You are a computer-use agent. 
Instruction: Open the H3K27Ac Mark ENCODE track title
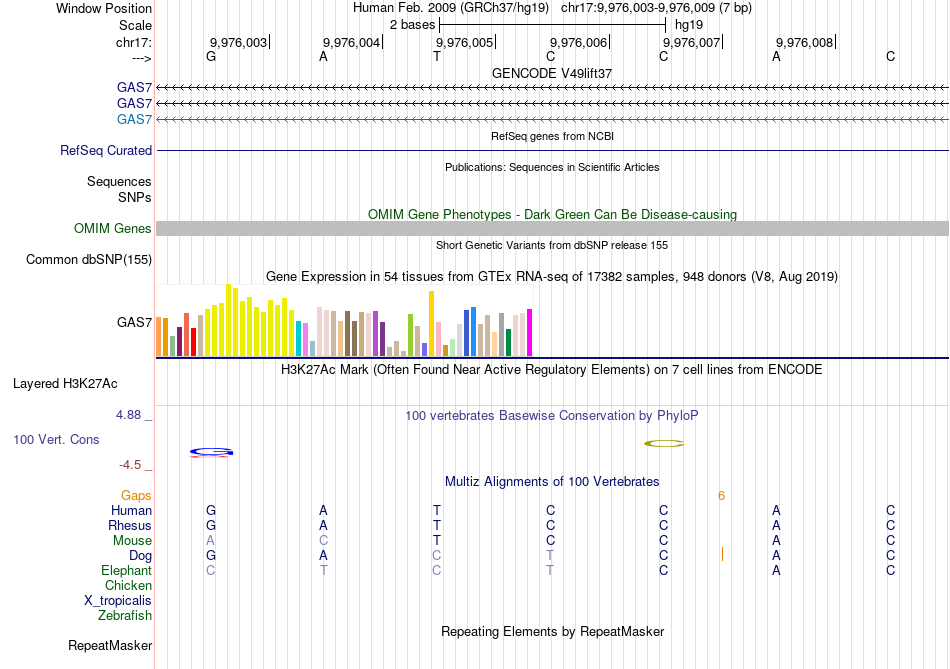click(552, 370)
